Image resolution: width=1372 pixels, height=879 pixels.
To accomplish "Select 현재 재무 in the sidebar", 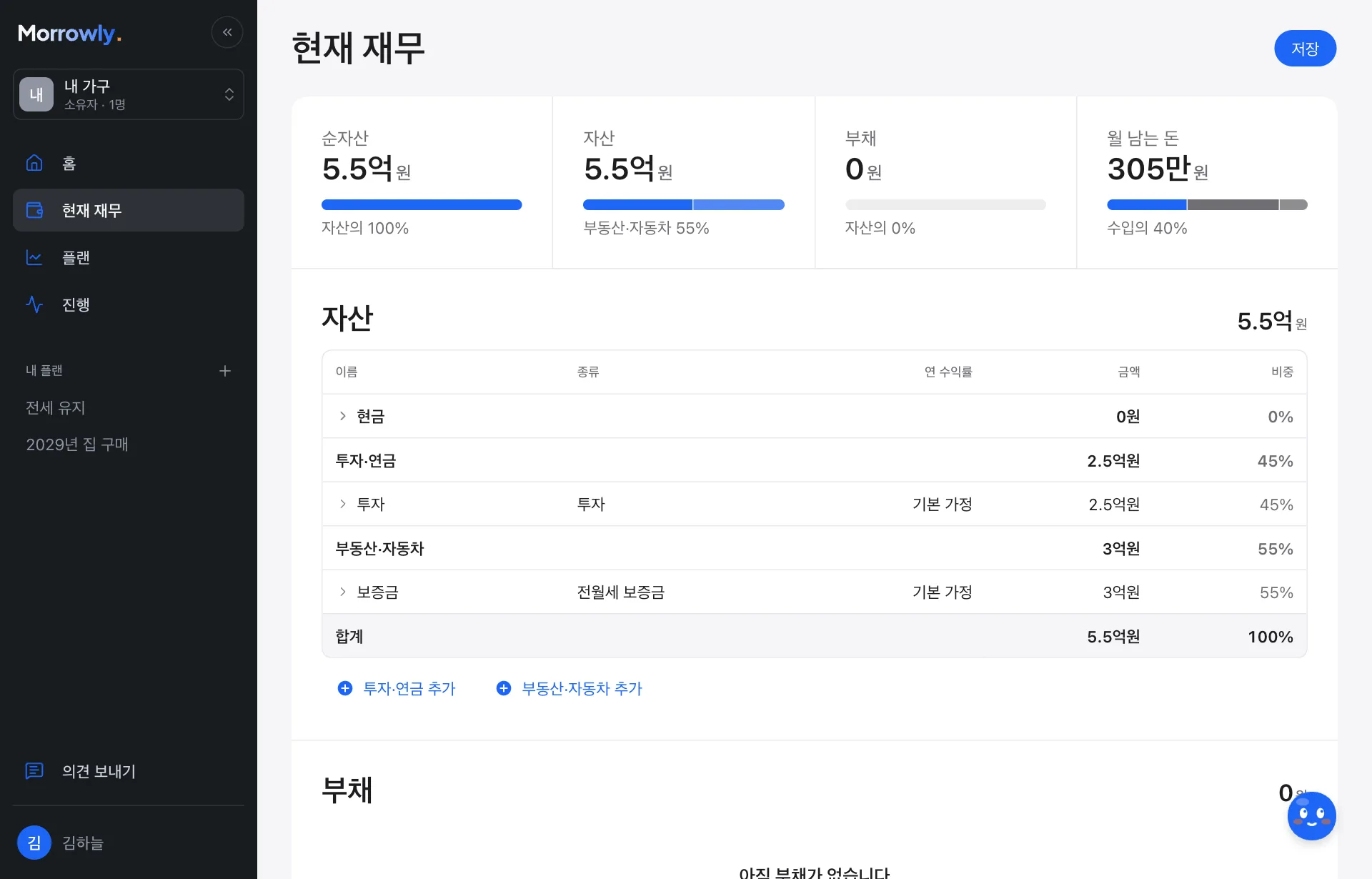I will [129, 210].
